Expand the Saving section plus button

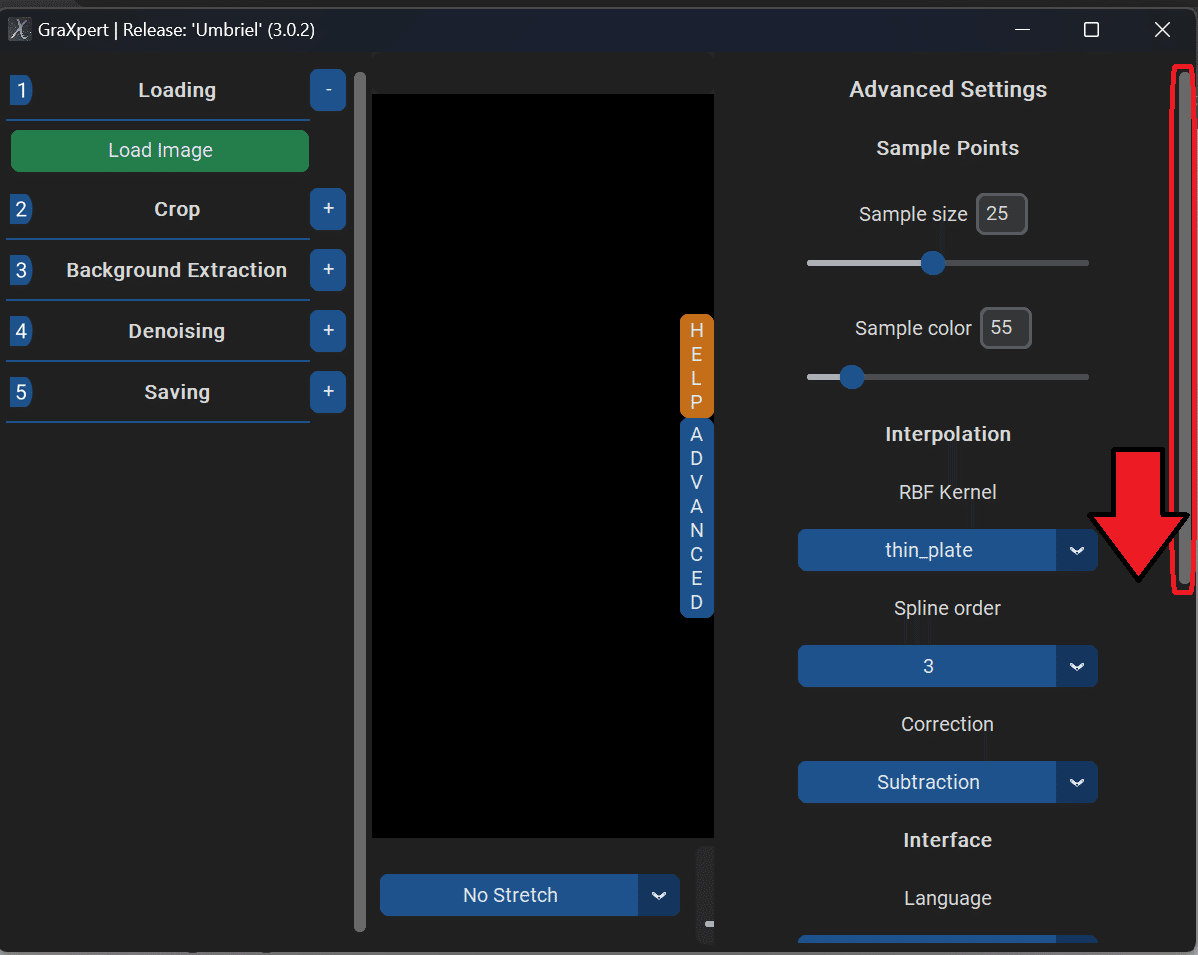coord(329,392)
